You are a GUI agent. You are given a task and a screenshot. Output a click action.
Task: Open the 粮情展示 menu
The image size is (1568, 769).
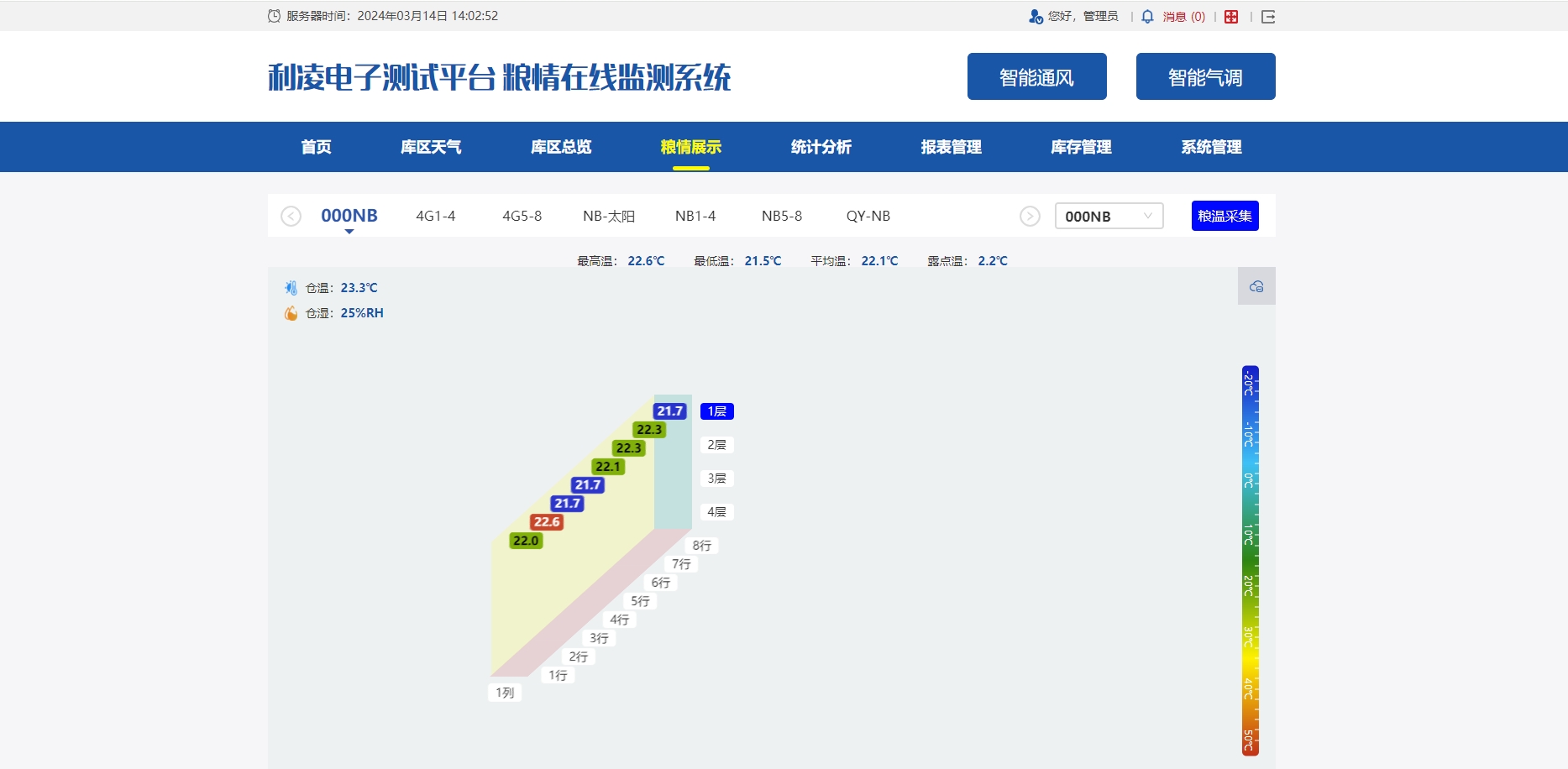tap(691, 147)
